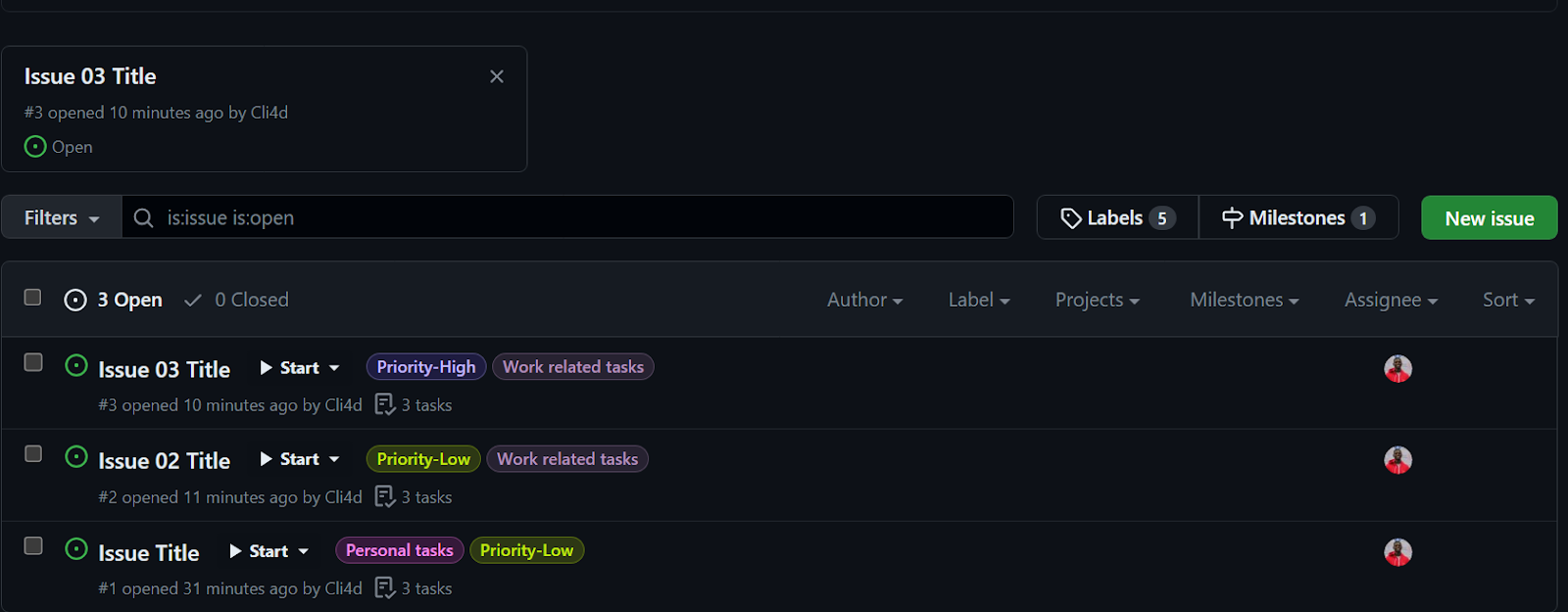Click the Priority-High label on Issue 03
The height and width of the screenshot is (612, 1568).
tap(425, 366)
